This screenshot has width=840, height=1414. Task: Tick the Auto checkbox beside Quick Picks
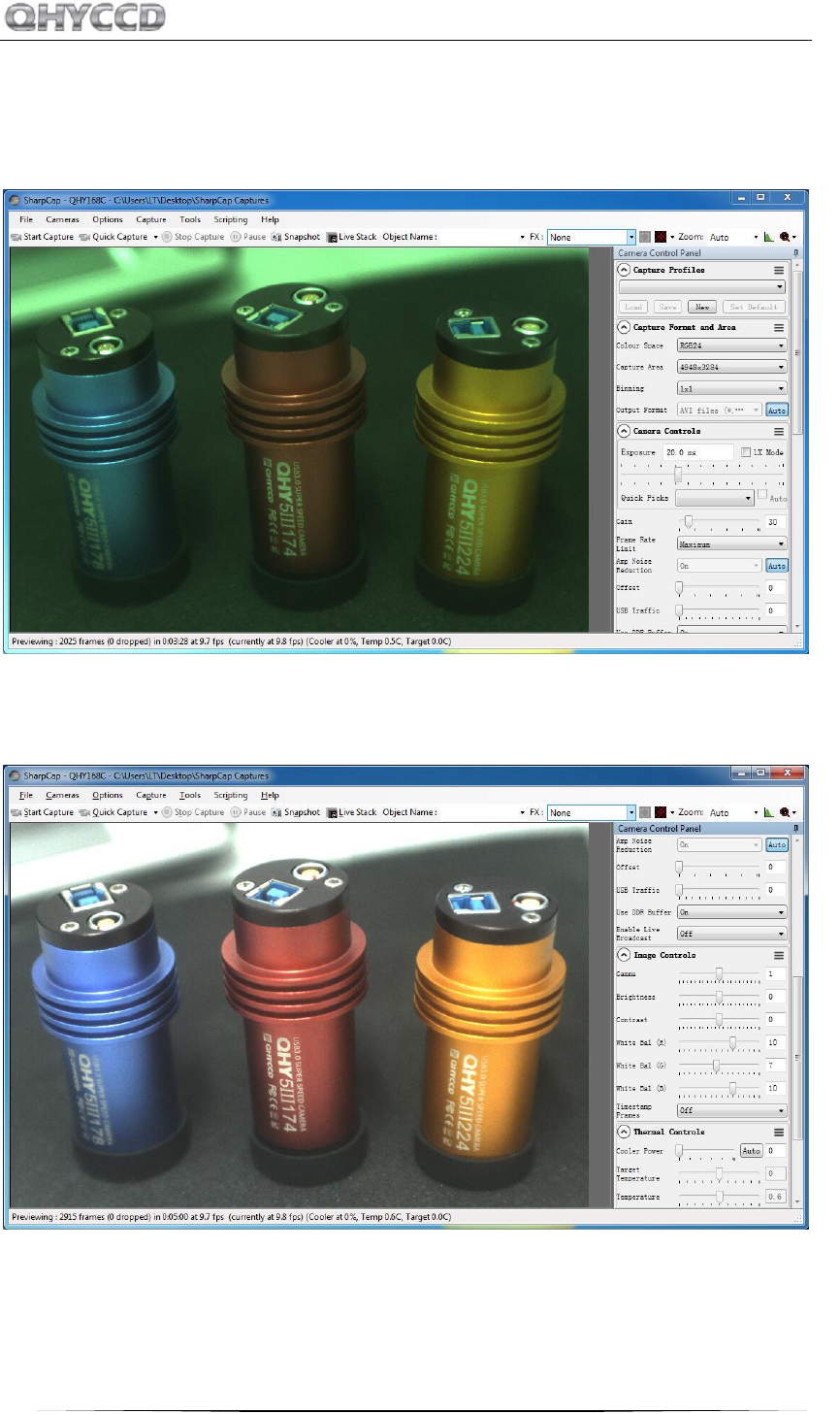[762, 495]
